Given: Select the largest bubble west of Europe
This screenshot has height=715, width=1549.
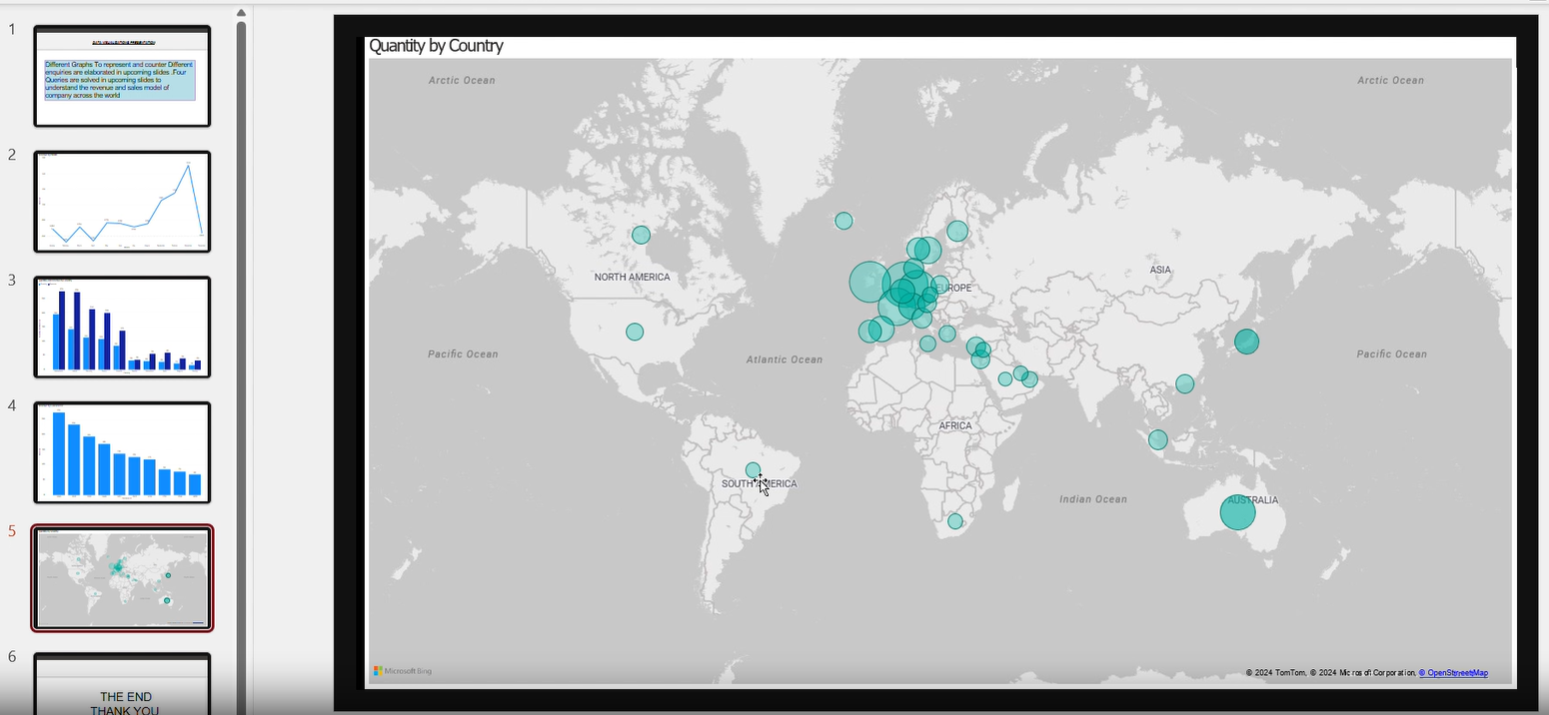Looking at the screenshot, I should (869, 281).
